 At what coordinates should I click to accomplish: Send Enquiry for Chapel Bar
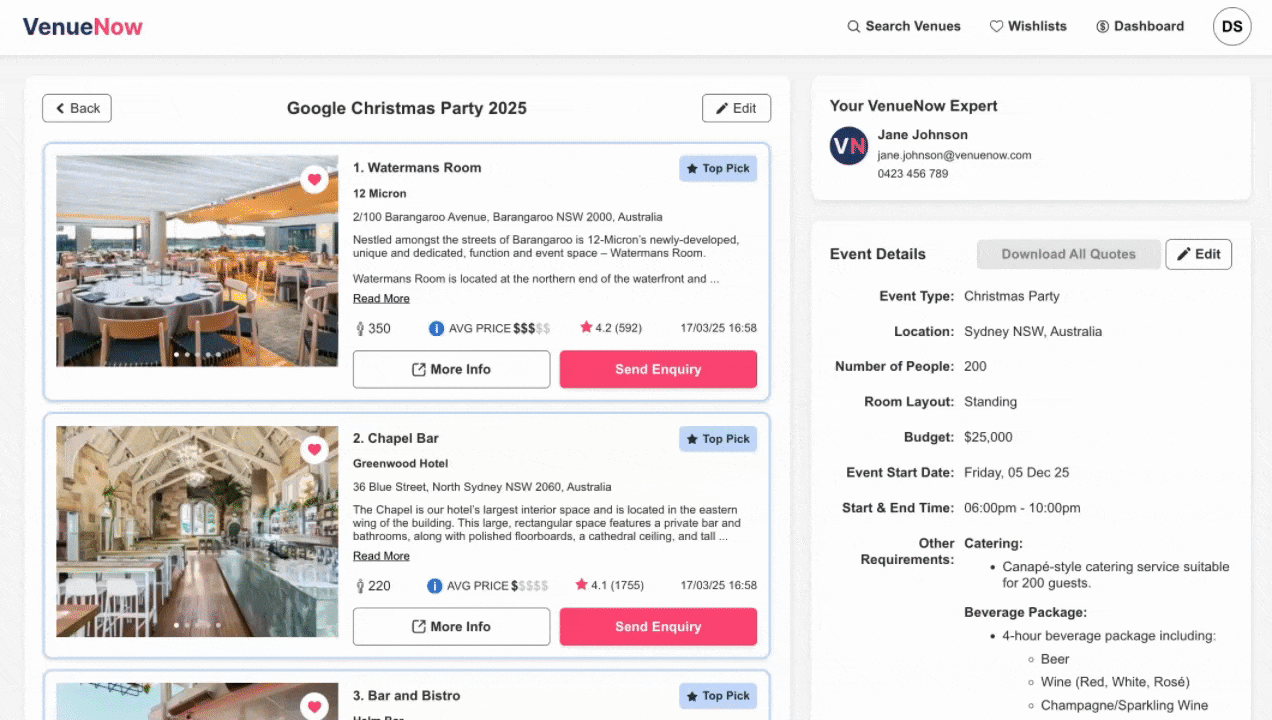point(658,627)
